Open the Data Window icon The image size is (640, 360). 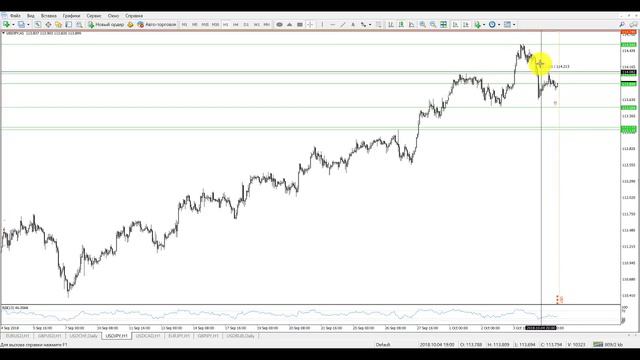(x=48, y=24)
